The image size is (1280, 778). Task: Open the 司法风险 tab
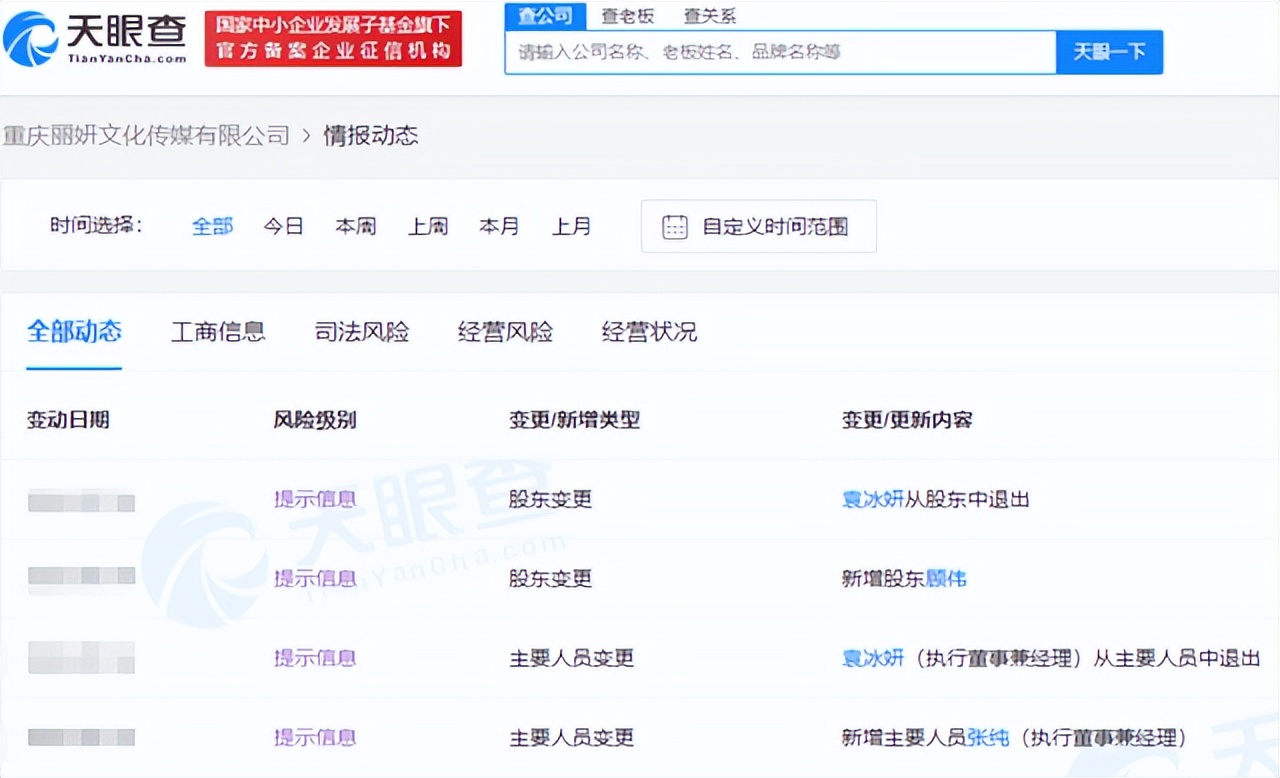click(364, 332)
